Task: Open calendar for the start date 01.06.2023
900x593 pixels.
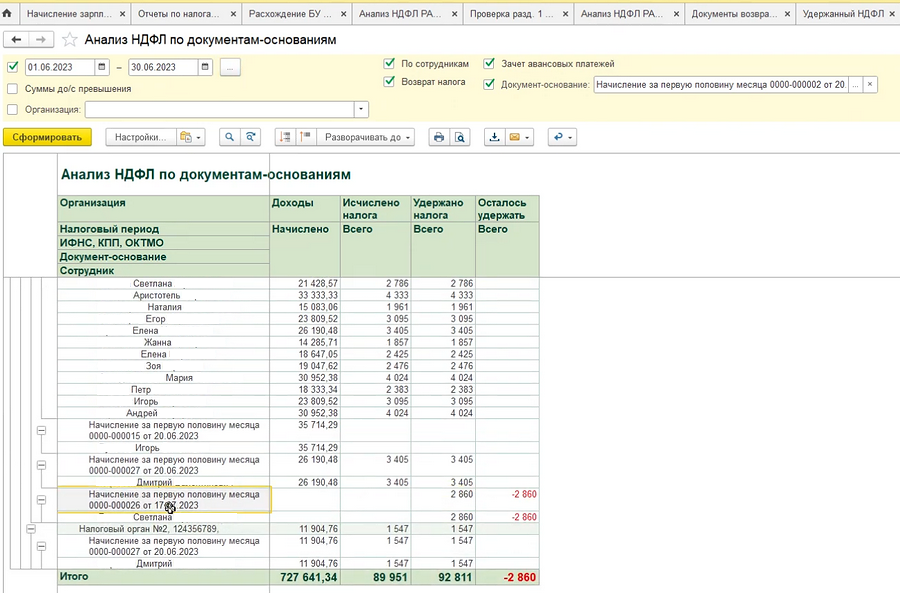Action: 102,67
